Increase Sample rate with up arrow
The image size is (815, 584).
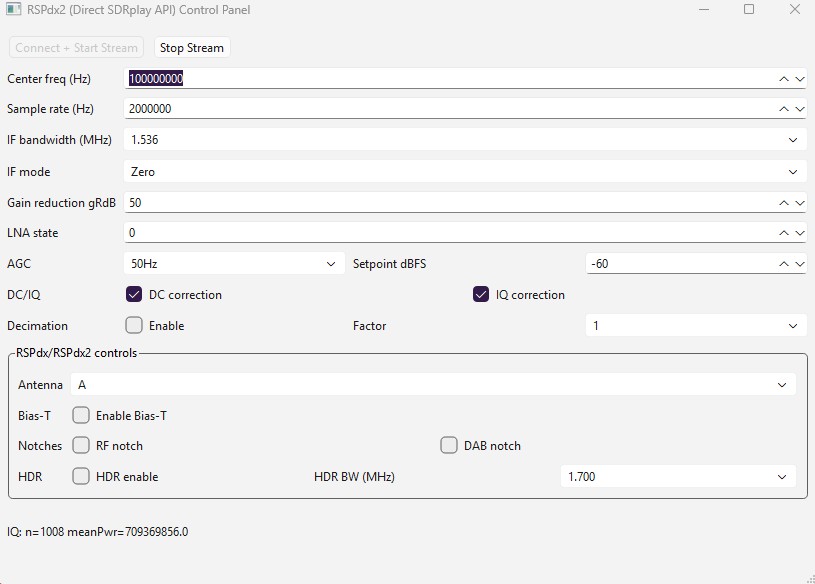[785, 109]
